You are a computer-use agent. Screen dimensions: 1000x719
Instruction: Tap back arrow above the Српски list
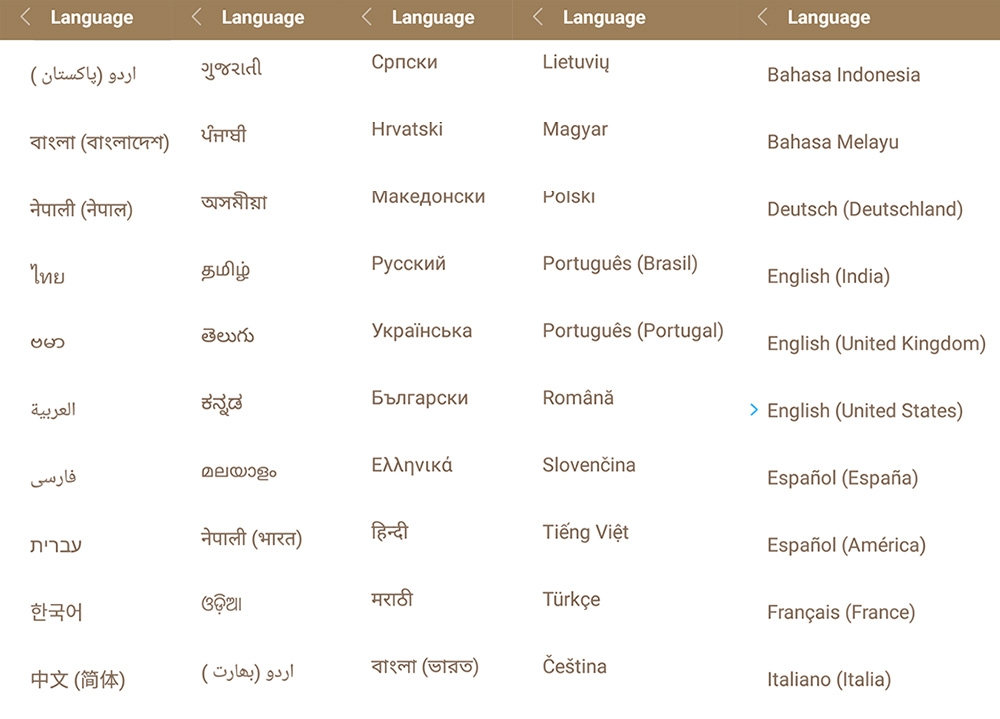[x=367, y=18]
